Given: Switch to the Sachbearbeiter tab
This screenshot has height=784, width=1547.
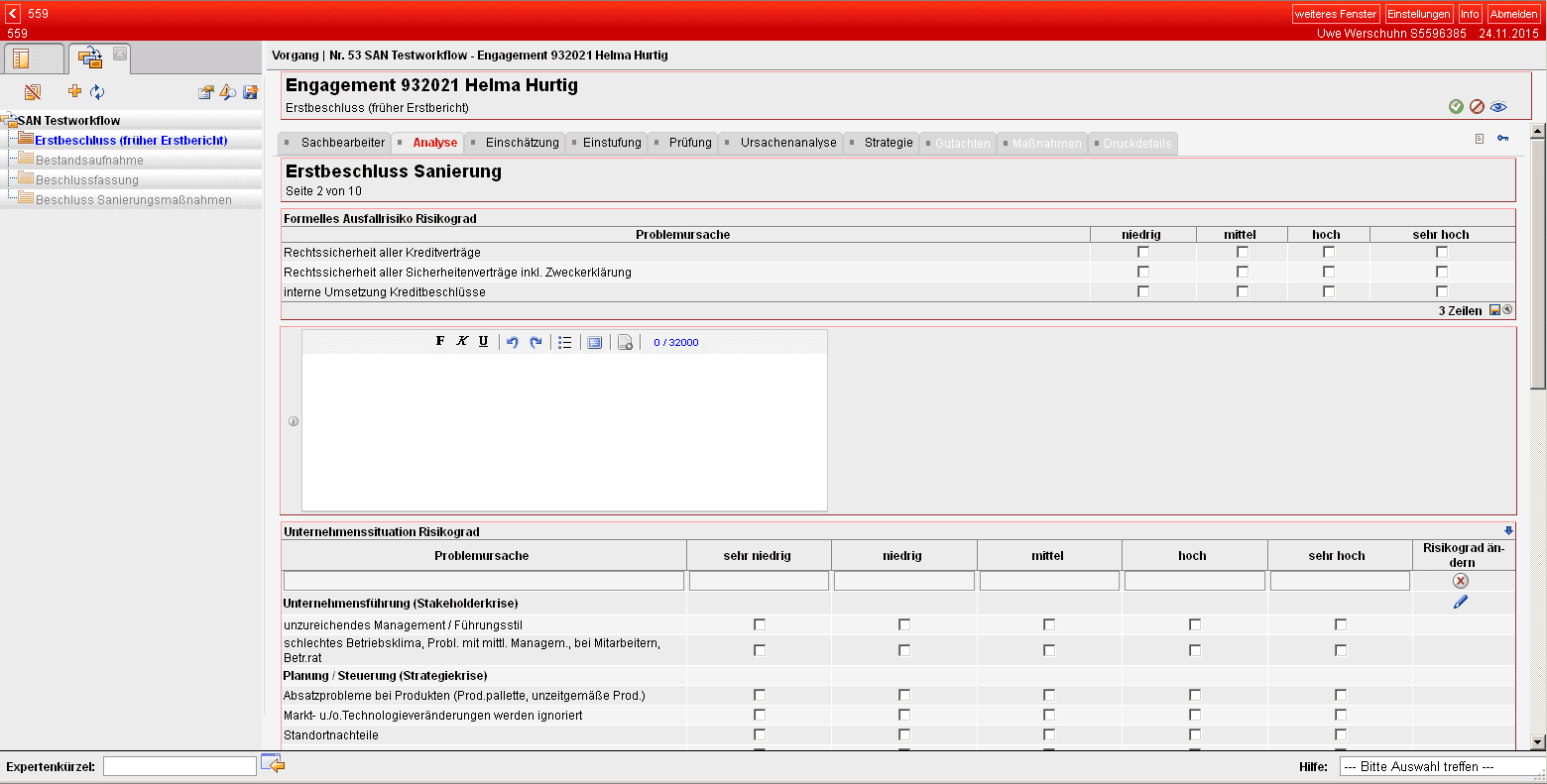Looking at the screenshot, I should 334,143.
